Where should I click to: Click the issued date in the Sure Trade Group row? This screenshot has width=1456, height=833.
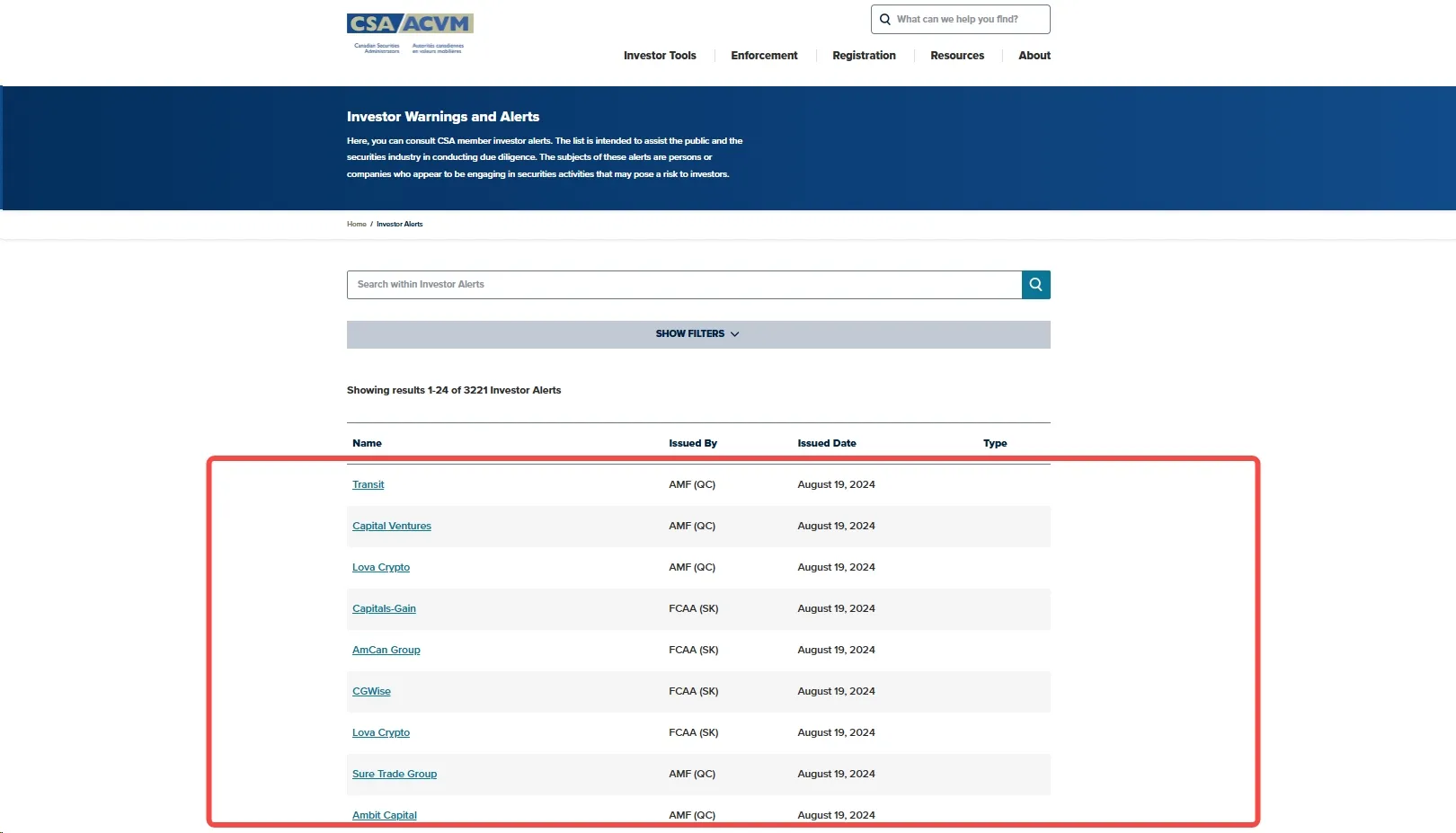(x=836, y=774)
